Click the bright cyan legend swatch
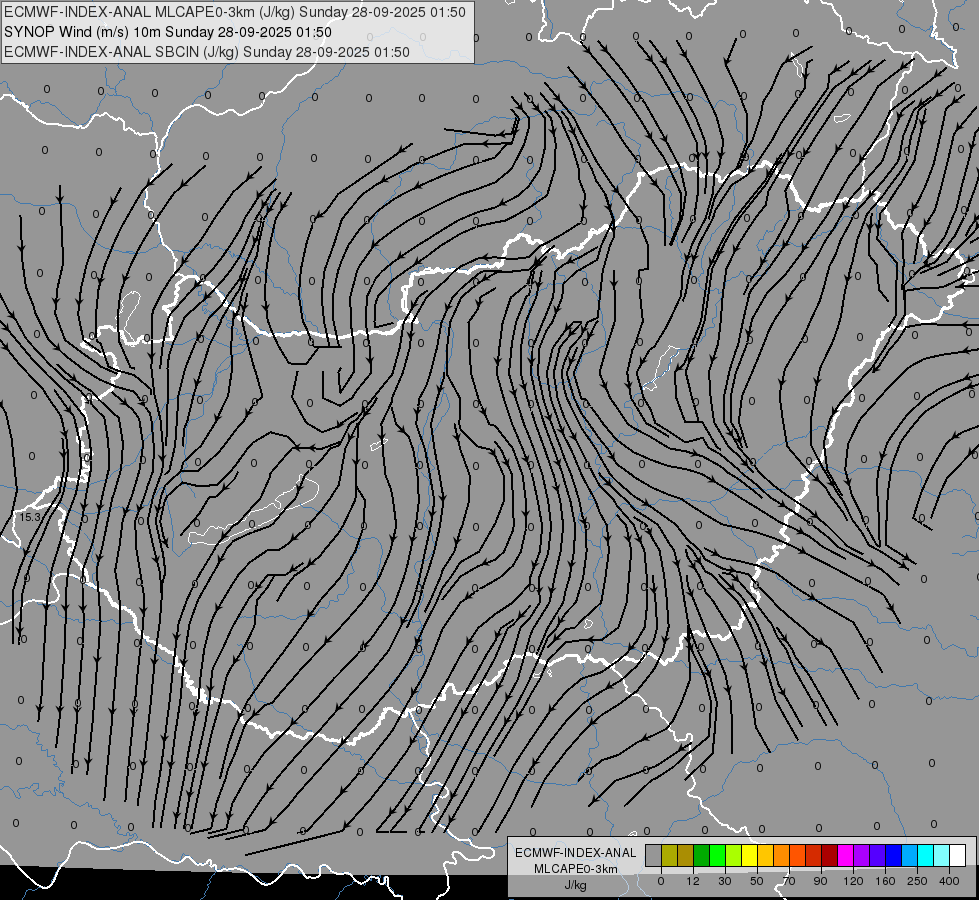This screenshot has height=900, width=979. pos(925,856)
